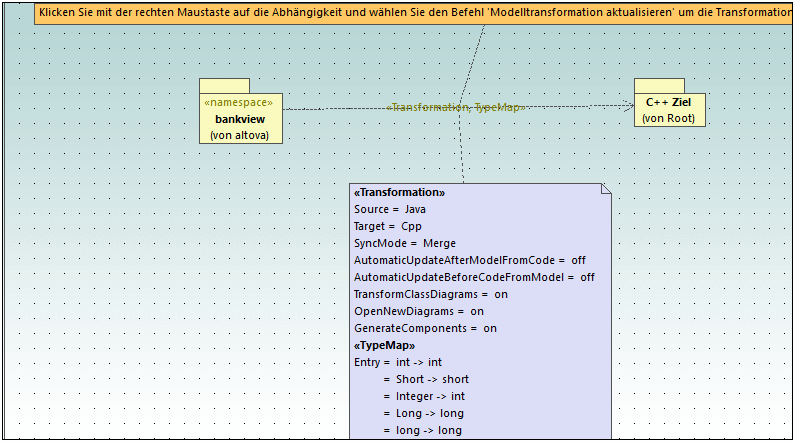Click the Source = Java tagged value

click(x=390, y=209)
